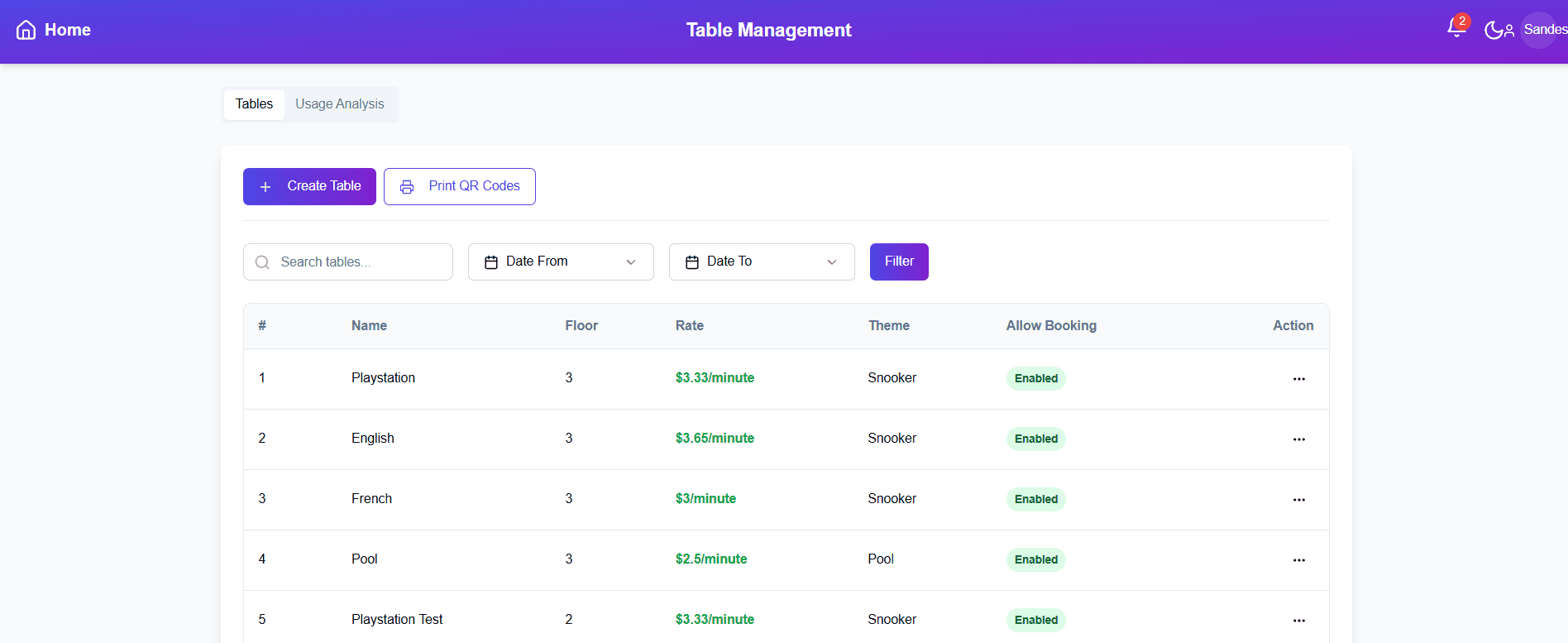Viewport: 1568px width, 643px height.
Task: Click Enabled badge in Pool row
Action: point(1036,559)
